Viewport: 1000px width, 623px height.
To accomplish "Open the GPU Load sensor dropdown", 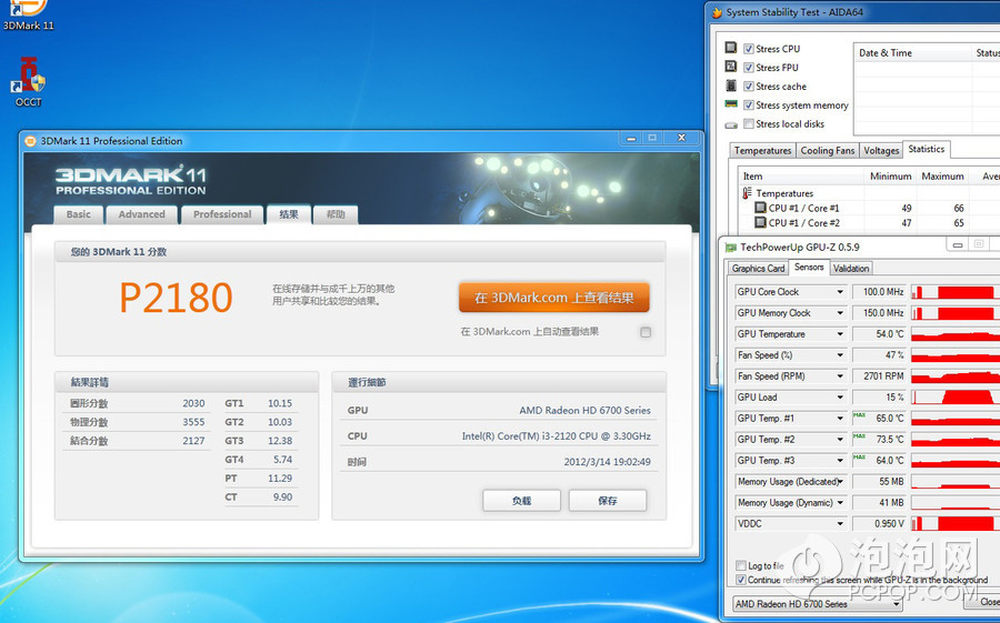I will pos(840,397).
